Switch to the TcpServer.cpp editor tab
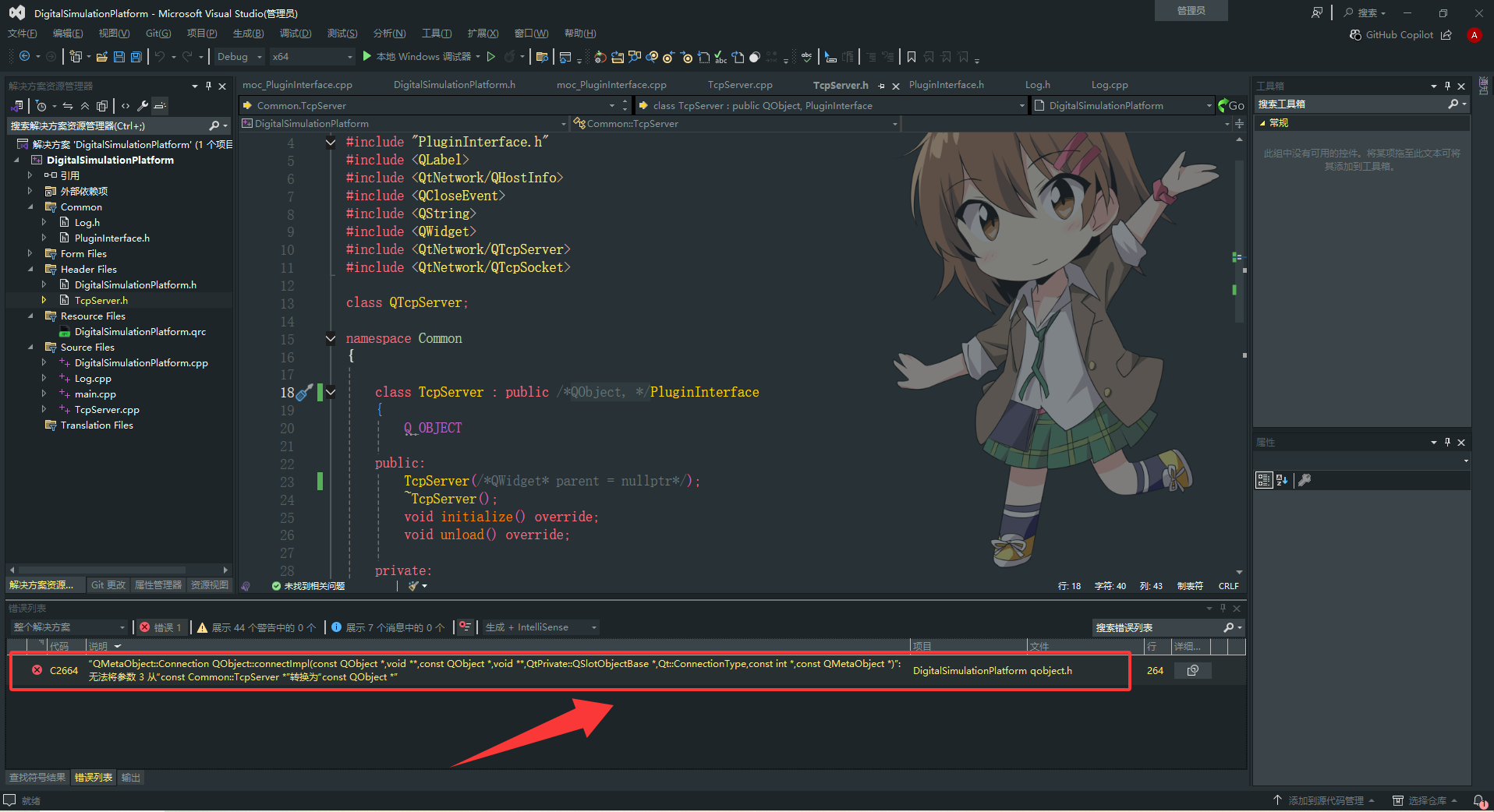The image size is (1494, 812). coord(740,85)
